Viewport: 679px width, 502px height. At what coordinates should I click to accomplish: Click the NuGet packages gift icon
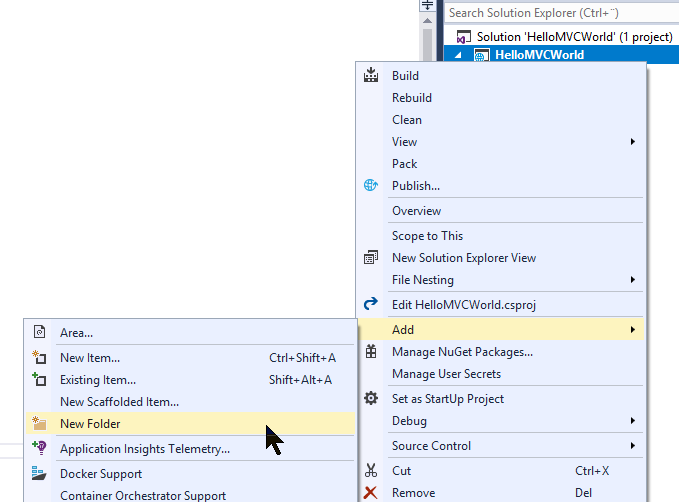[371, 351]
